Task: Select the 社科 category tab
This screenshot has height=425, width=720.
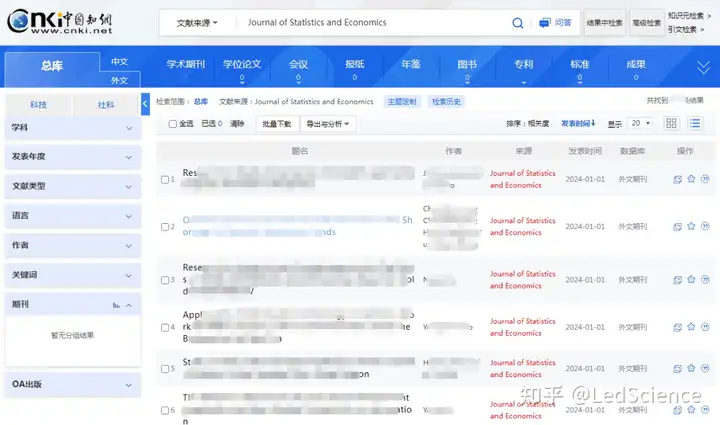Action: pos(106,105)
